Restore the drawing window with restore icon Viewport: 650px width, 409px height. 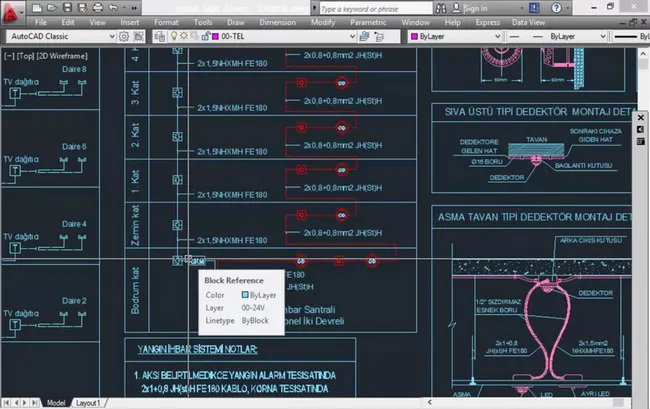tap(633, 22)
